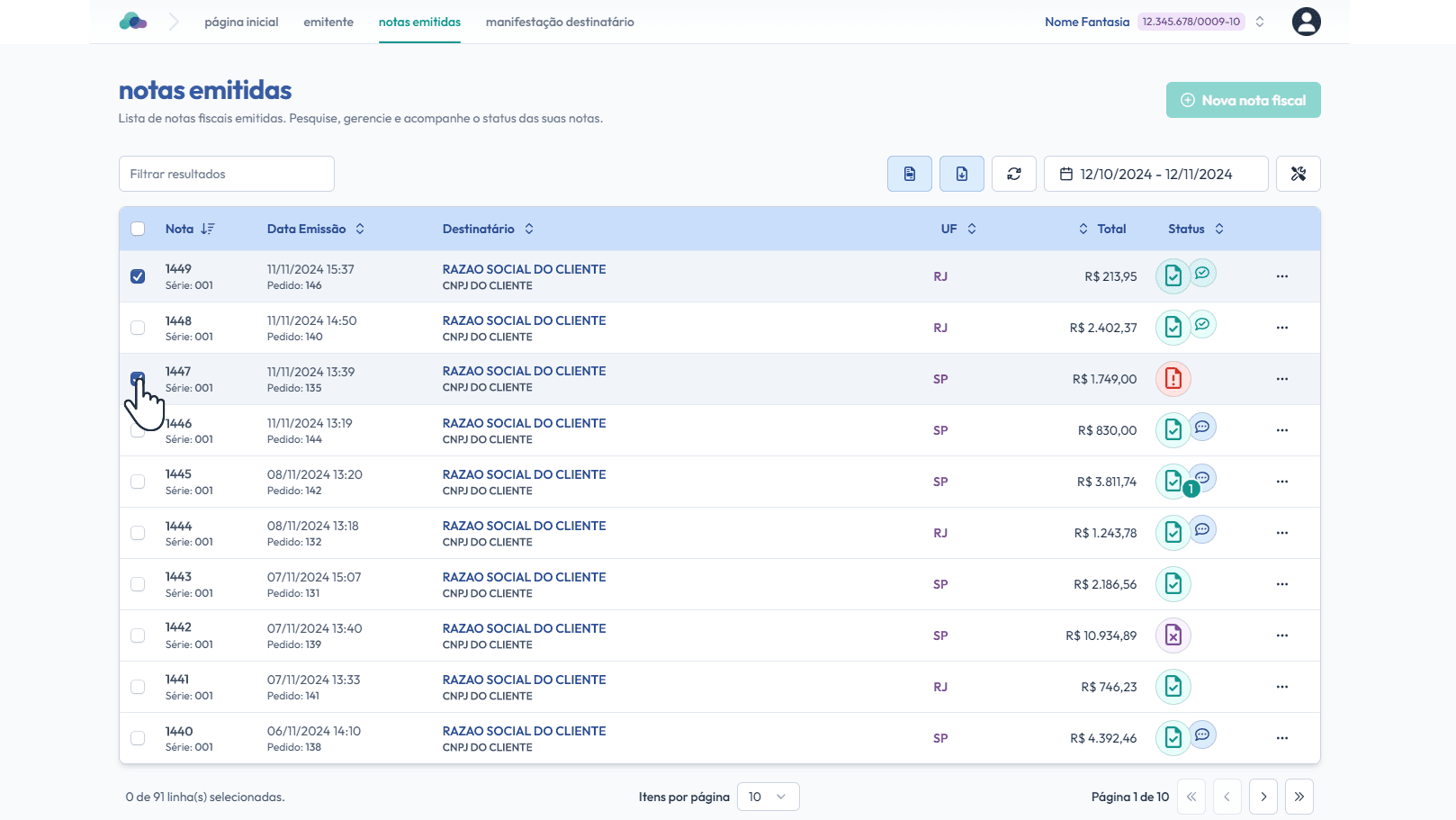This screenshot has height=820, width=1456.
Task: Open the message bubble icon on nota 1449
Action: tap(1202, 273)
